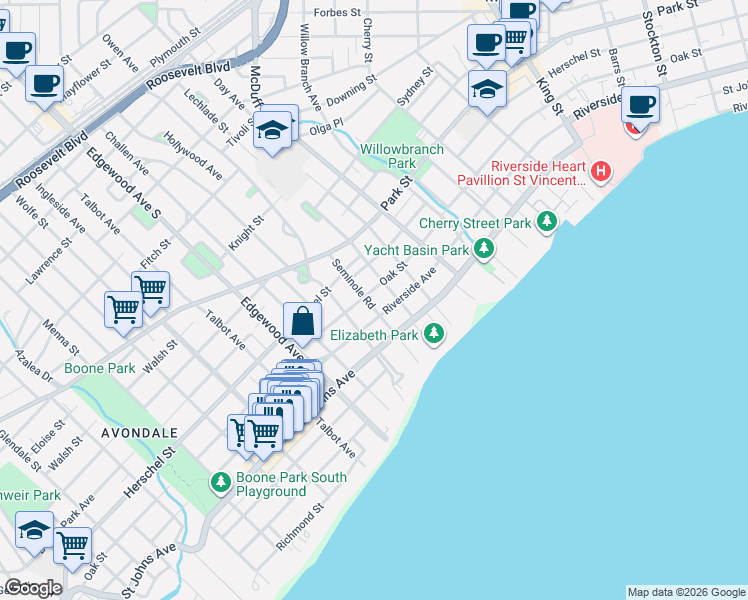Click the Lawrence St street label
This screenshot has width=748, height=600.
click(48, 261)
